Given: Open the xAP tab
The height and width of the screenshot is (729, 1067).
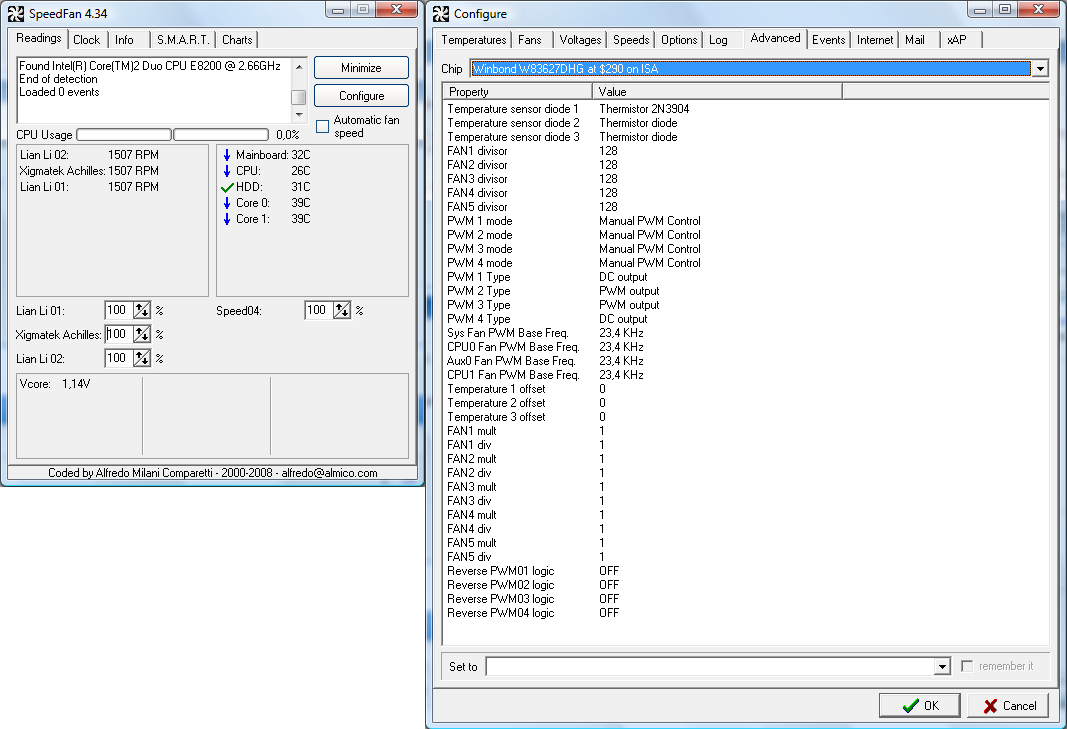Looking at the screenshot, I should point(956,40).
